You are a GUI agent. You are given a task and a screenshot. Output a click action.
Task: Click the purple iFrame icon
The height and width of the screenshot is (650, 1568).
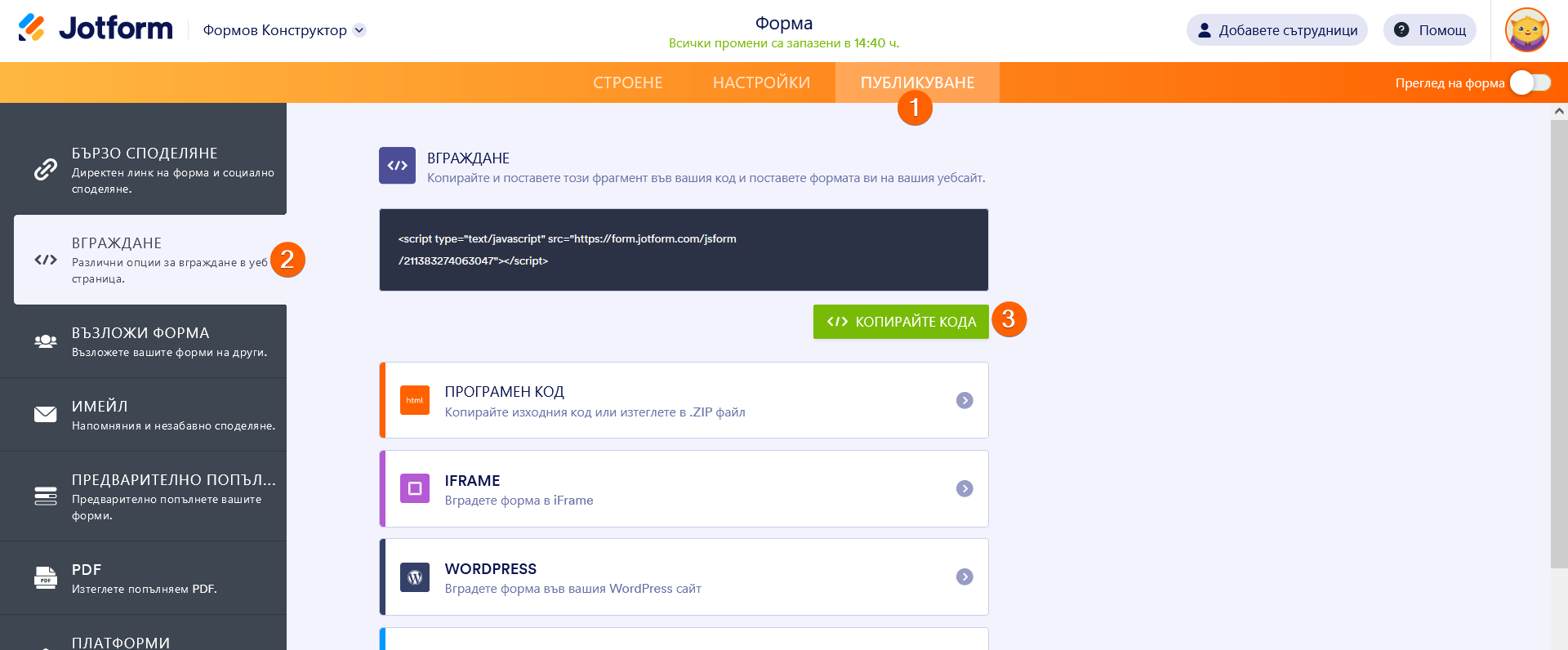[415, 488]
